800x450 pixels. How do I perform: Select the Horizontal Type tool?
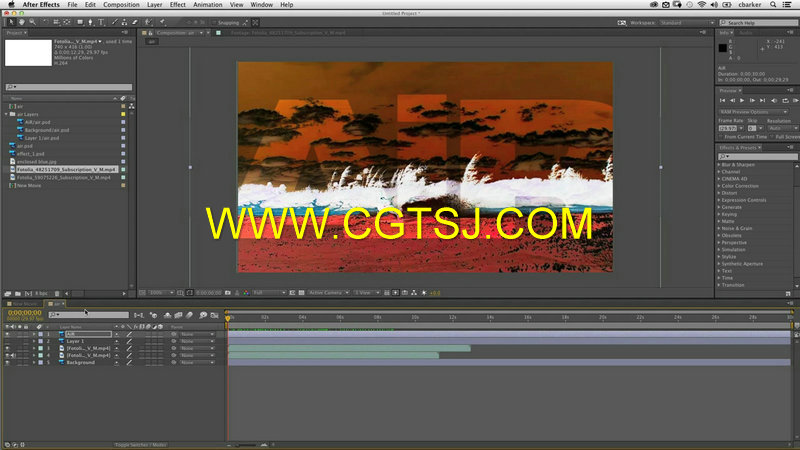tap(101, 22)
